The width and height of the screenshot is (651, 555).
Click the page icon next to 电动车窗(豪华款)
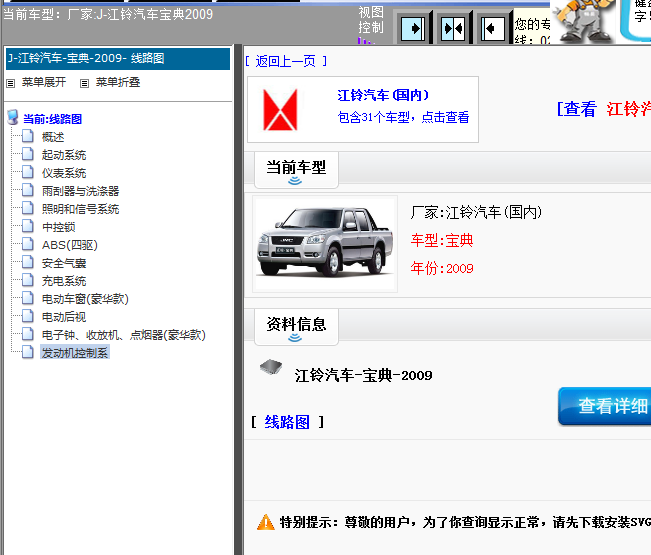[x=28, y=298]
